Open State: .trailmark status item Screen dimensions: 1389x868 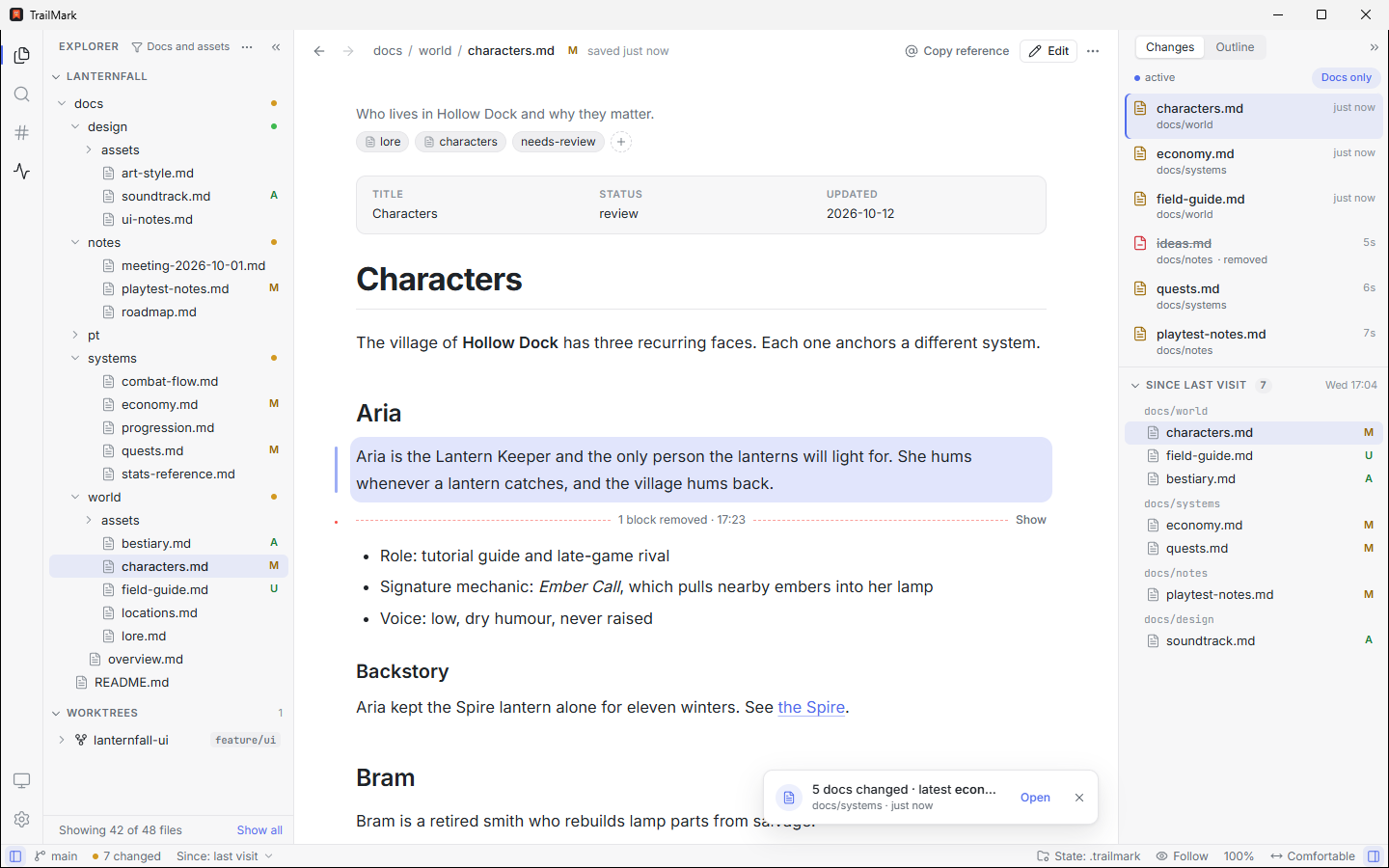[x=1089, y=856]
